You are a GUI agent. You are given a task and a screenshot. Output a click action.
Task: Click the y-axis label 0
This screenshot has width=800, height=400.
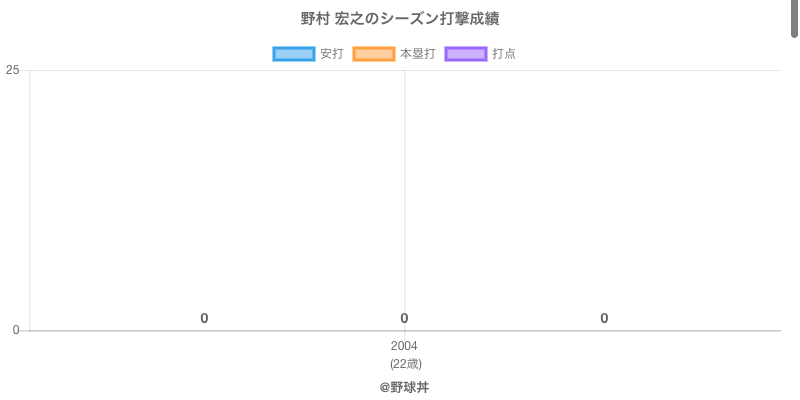tap(15, 330)
